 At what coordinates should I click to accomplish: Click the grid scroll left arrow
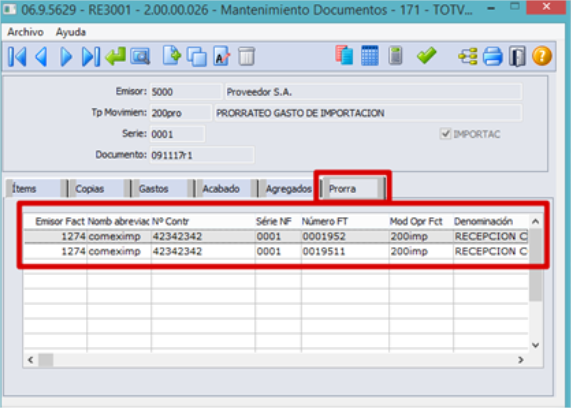[31, 360]
